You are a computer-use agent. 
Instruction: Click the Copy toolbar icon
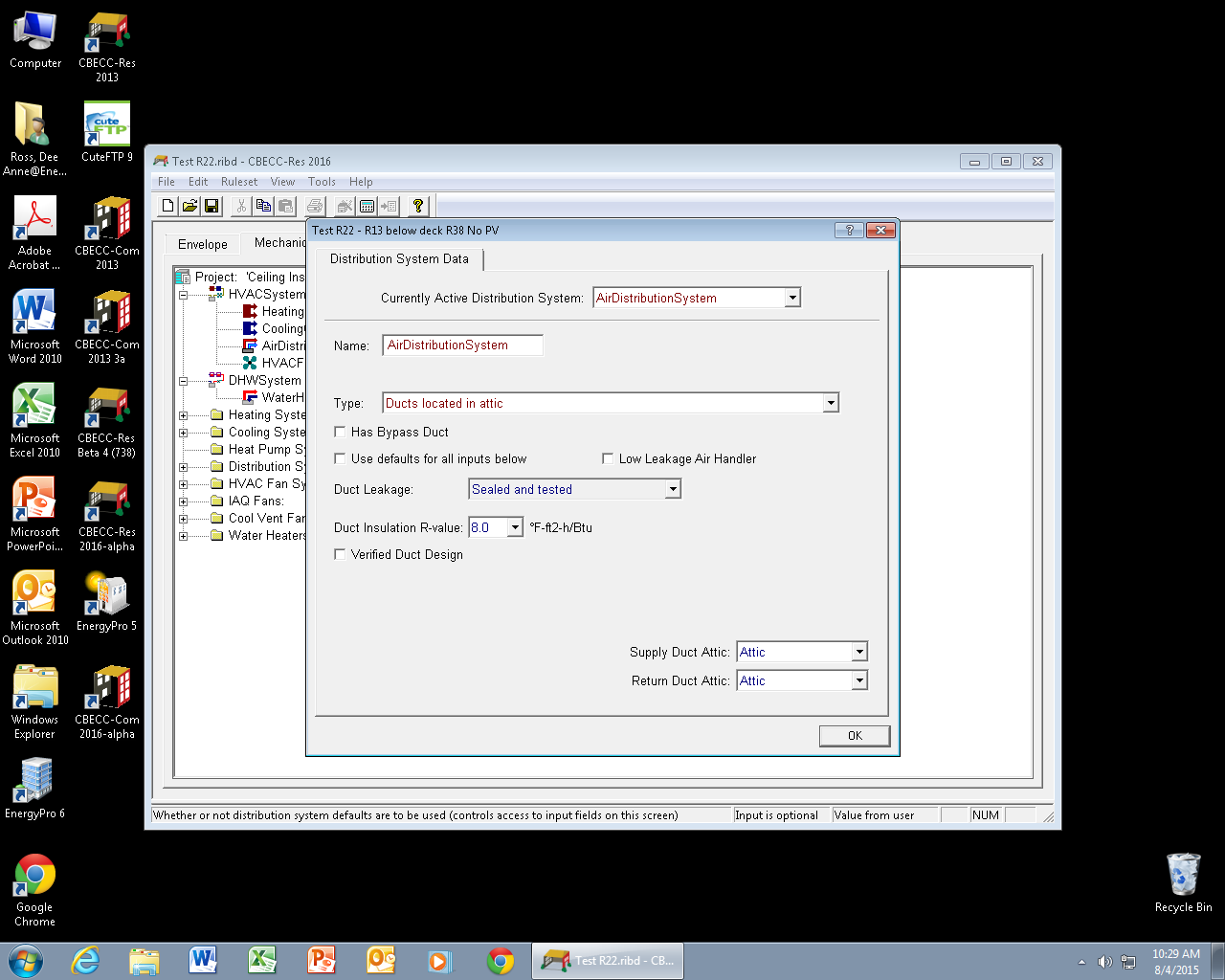263,206
